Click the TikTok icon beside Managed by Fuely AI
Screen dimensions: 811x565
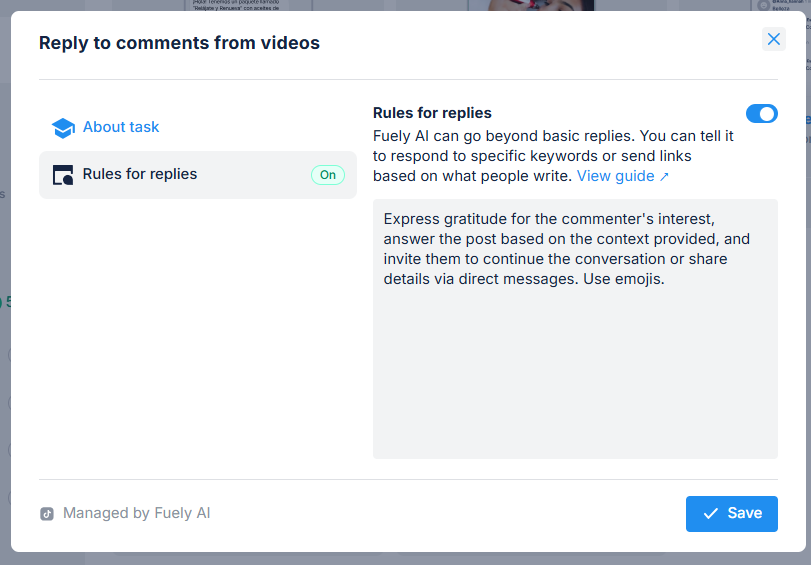pyautogui.click(x=47, y=514)
